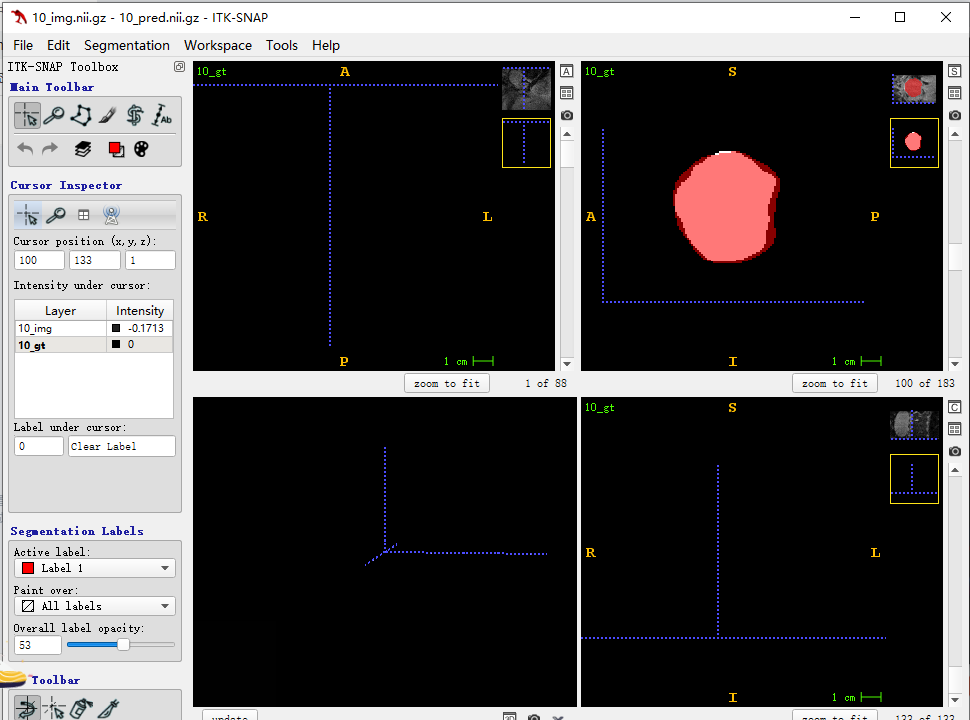This screenshot has height=720, width=970.
Task: Open the color map palette icon
Action: coord(142,149)
